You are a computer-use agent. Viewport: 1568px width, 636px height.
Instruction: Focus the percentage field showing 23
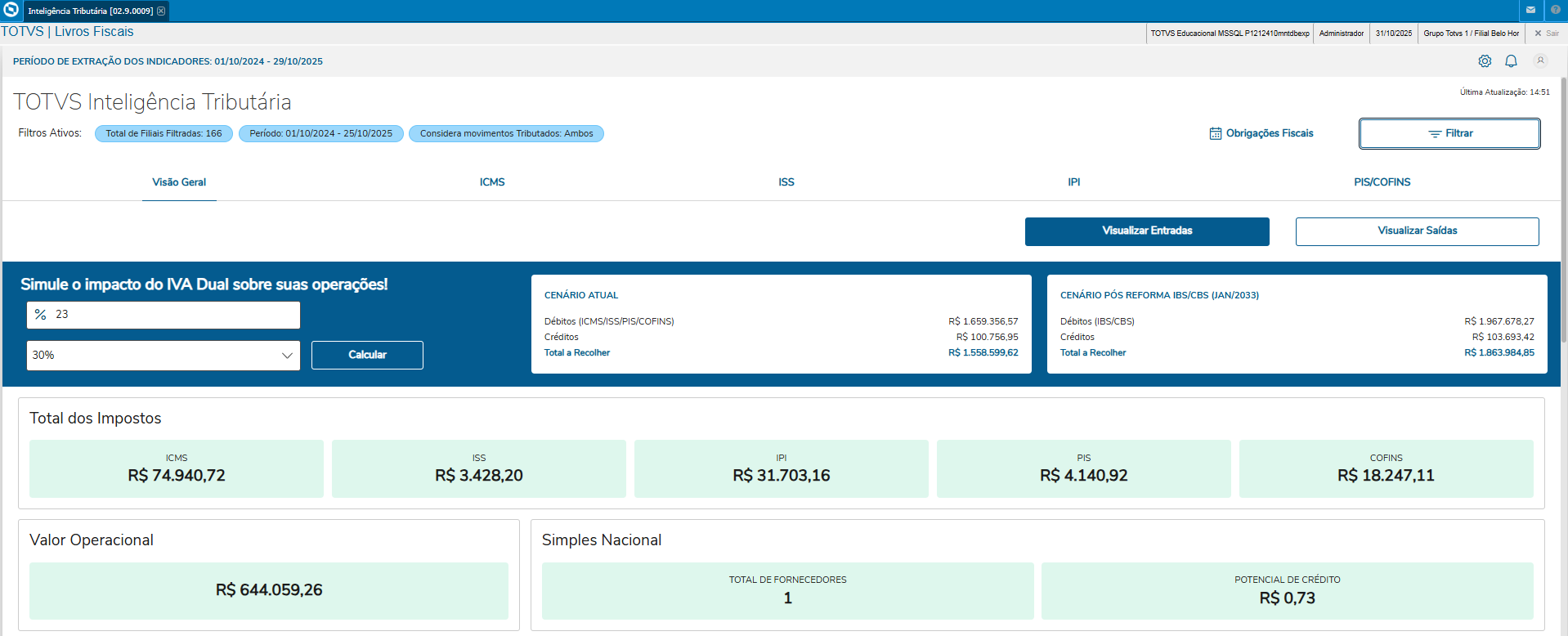(164, 315)
